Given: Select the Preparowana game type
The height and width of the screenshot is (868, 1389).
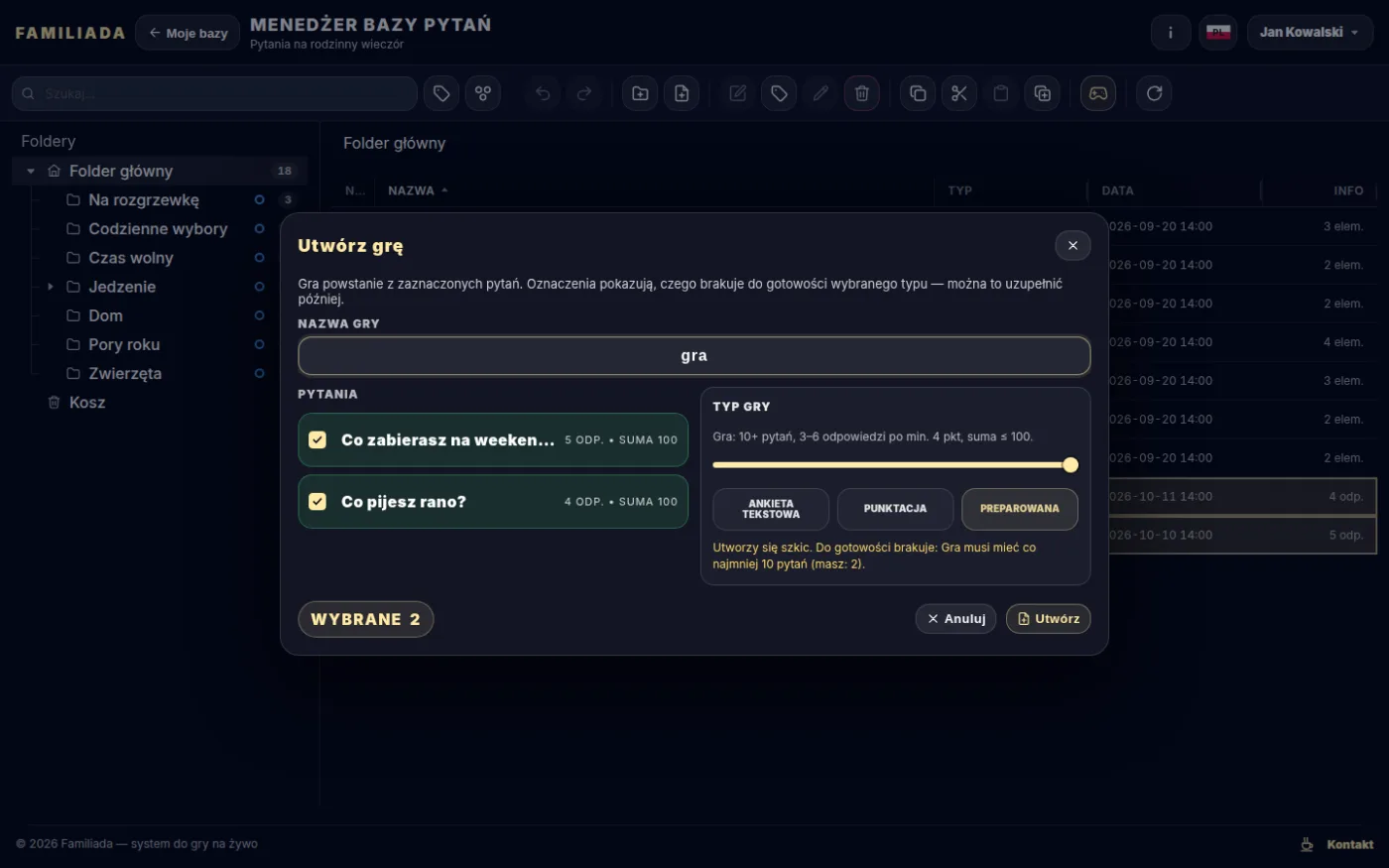Looking at the screenshot, I should coord(1020,509).
